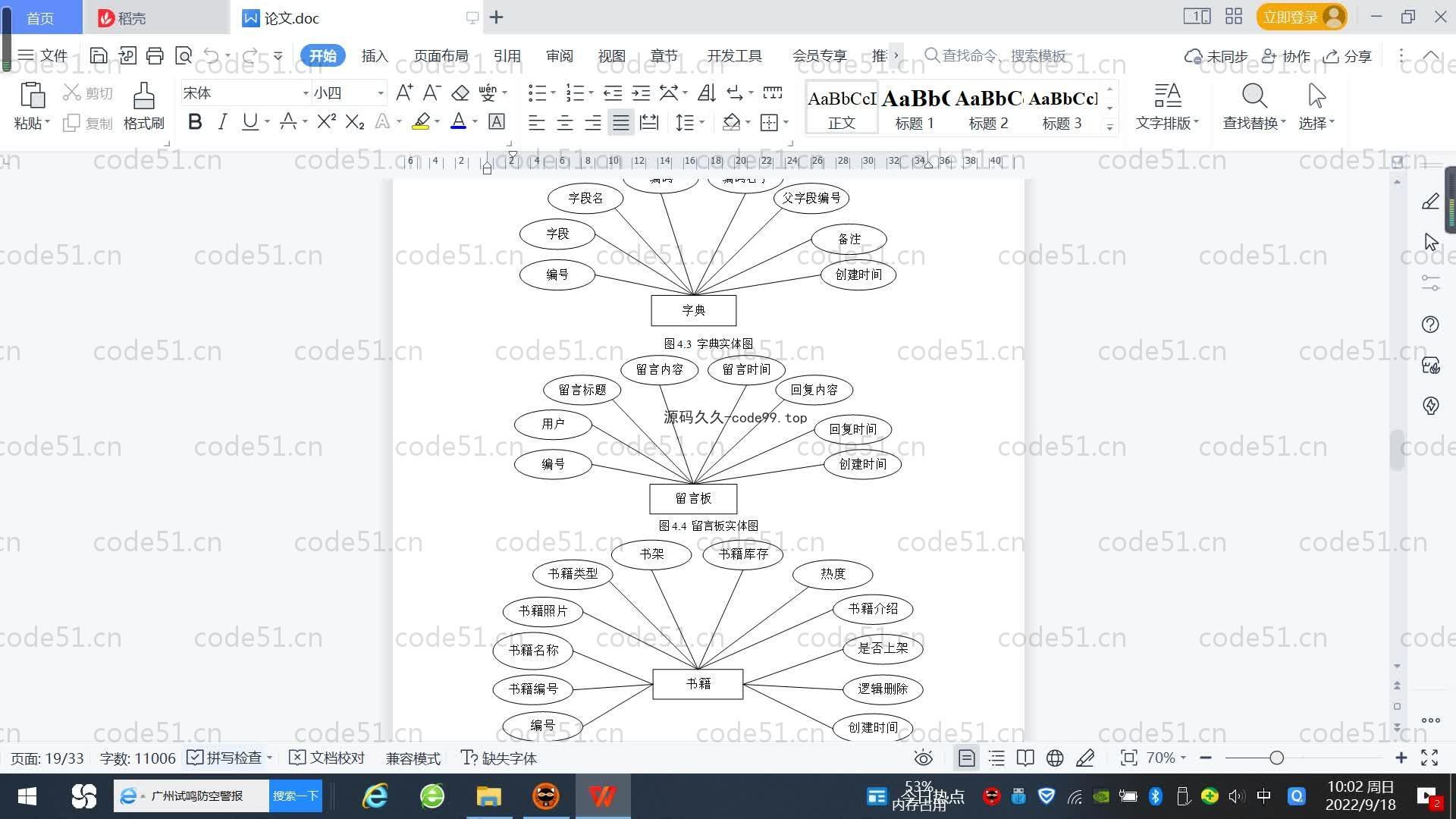This screenshot has height=819, width=1456.
Task: Expand the styles gallery
Action: click(1109, 127)
